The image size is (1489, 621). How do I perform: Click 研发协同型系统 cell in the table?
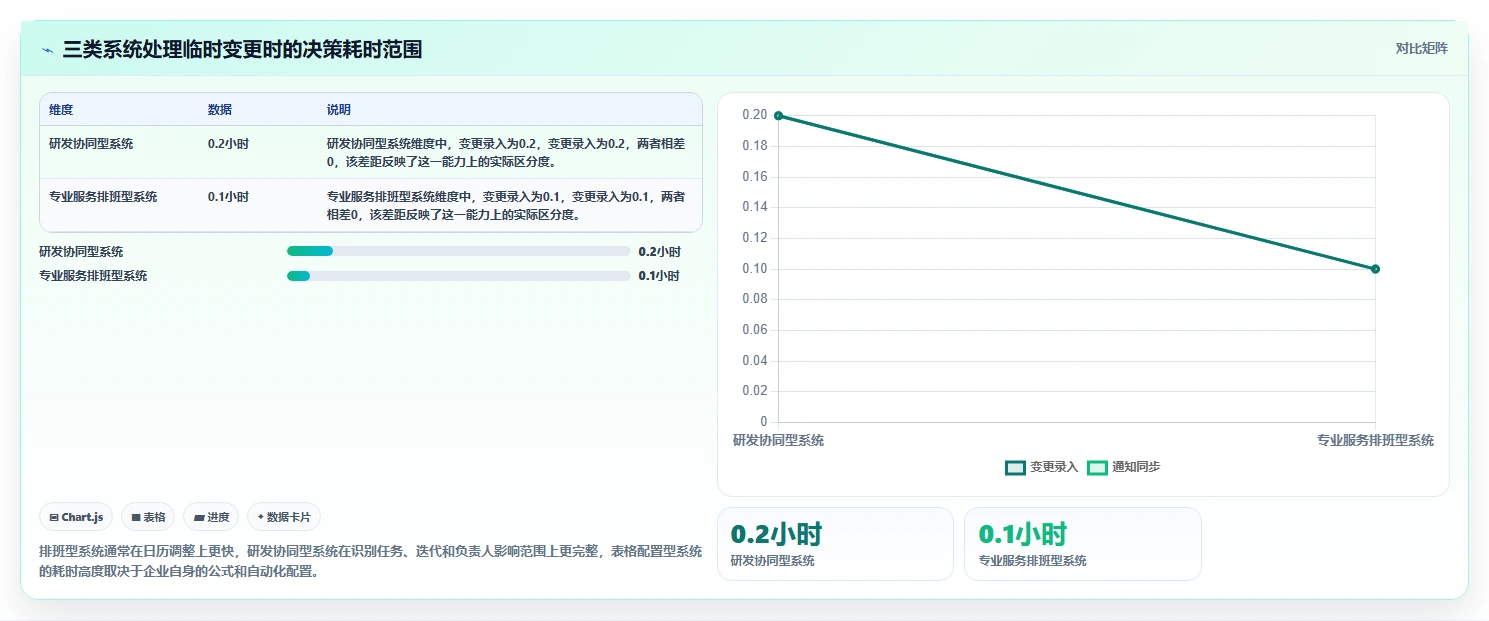91,143
